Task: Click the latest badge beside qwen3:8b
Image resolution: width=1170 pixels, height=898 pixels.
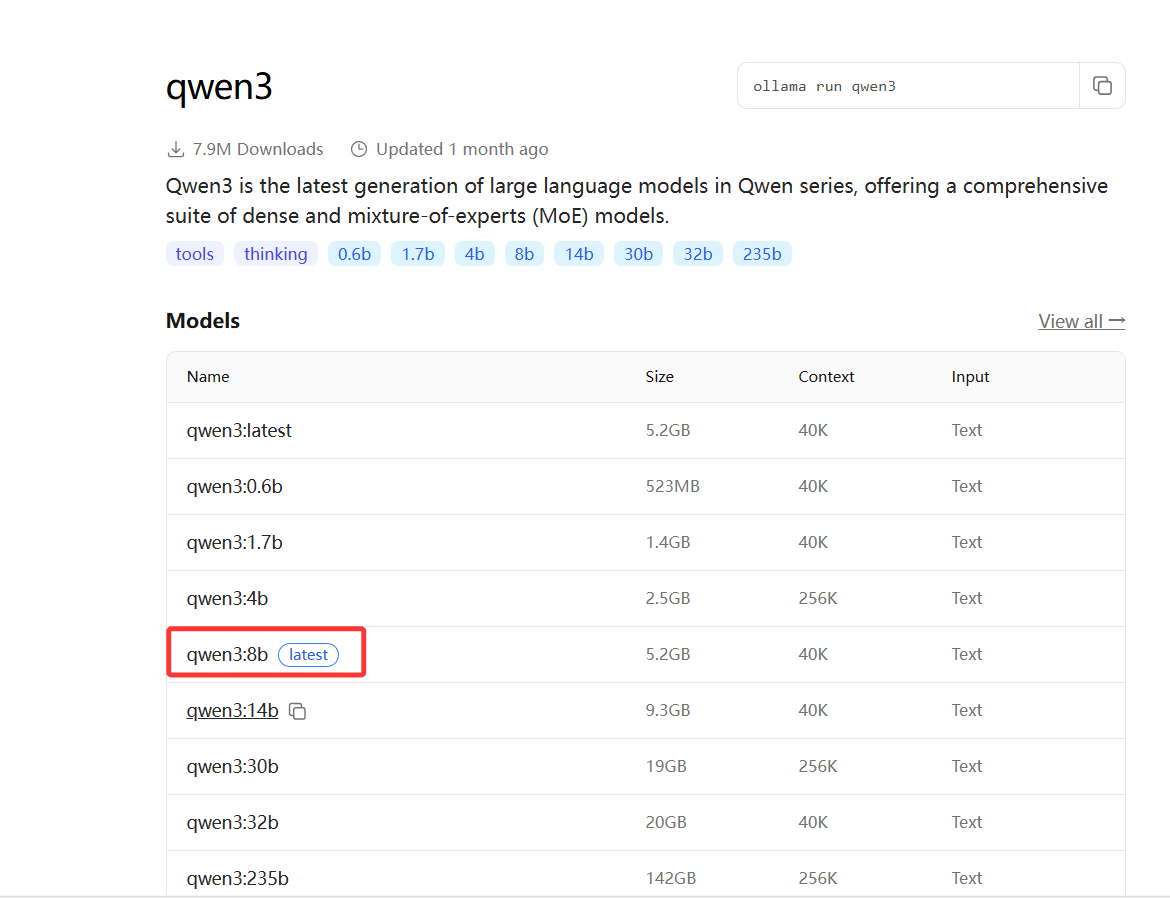Action: [308, 655]
